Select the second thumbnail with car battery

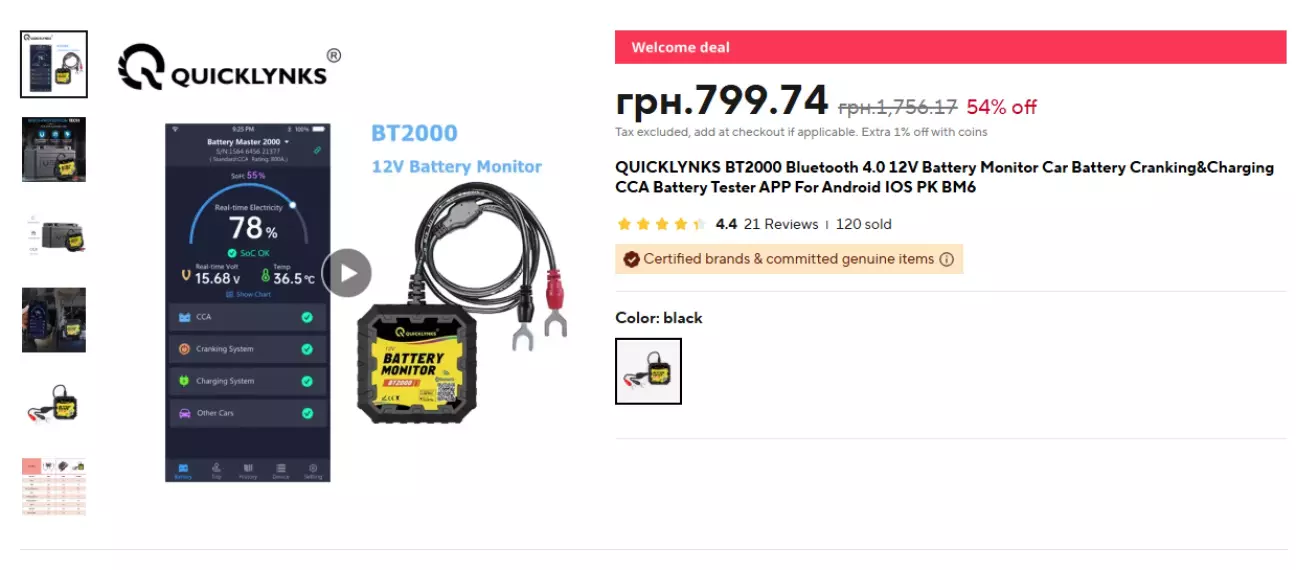point(54,150)
